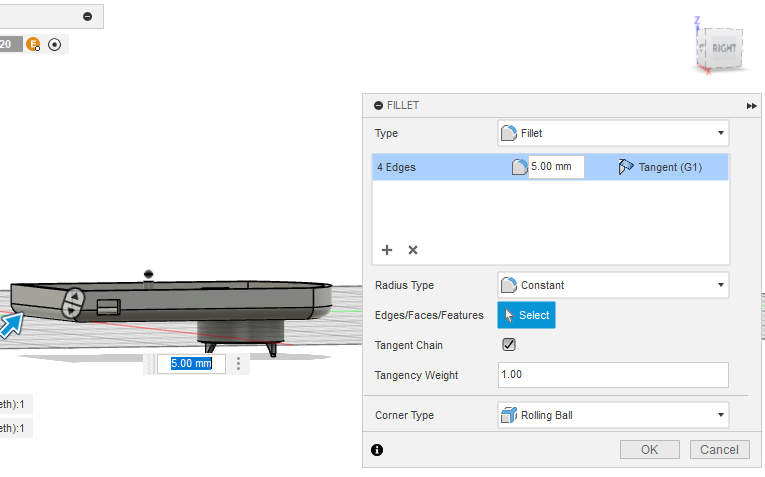Select the 4 Edges row

[x=550, y=167]
